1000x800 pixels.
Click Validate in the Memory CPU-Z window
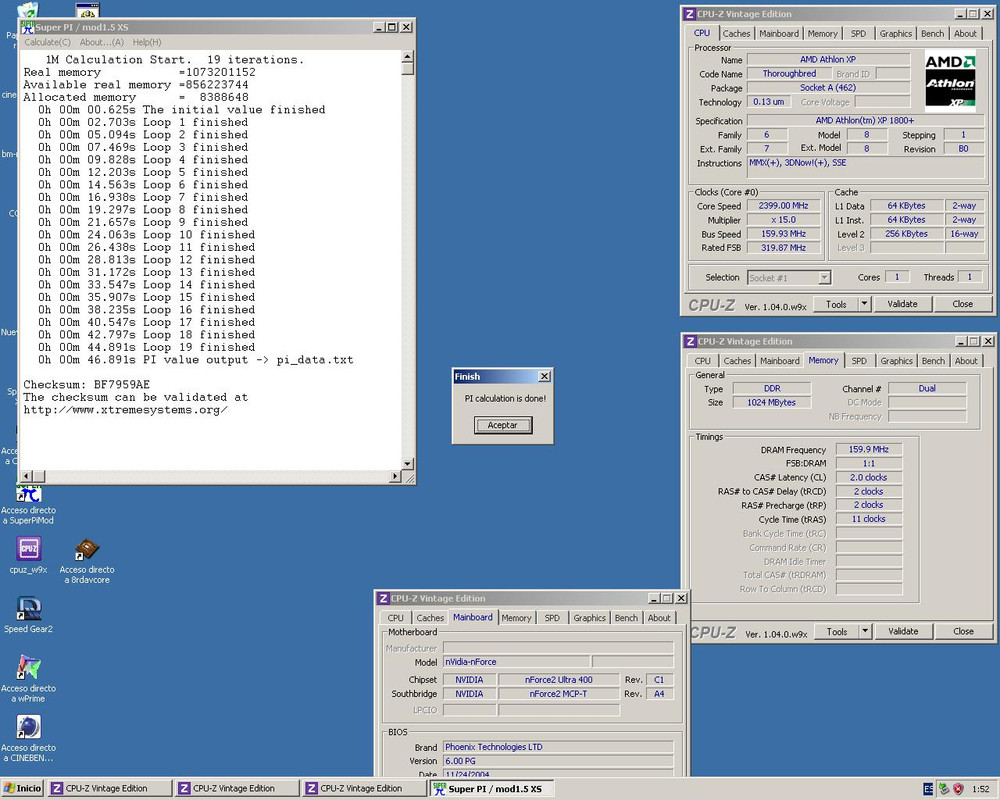coord(903,632)
